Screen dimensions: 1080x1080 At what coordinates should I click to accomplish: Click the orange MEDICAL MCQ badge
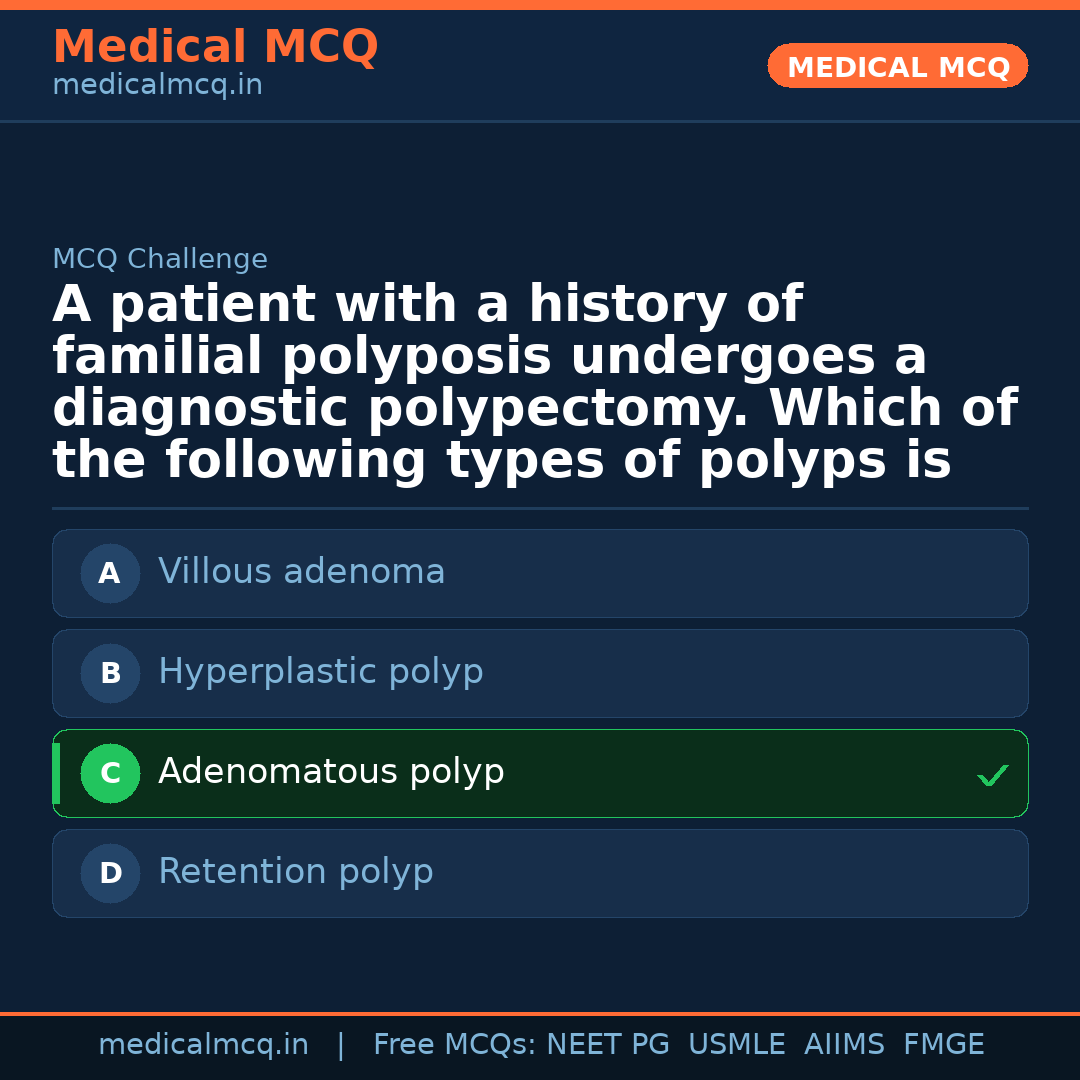[897, 67]
